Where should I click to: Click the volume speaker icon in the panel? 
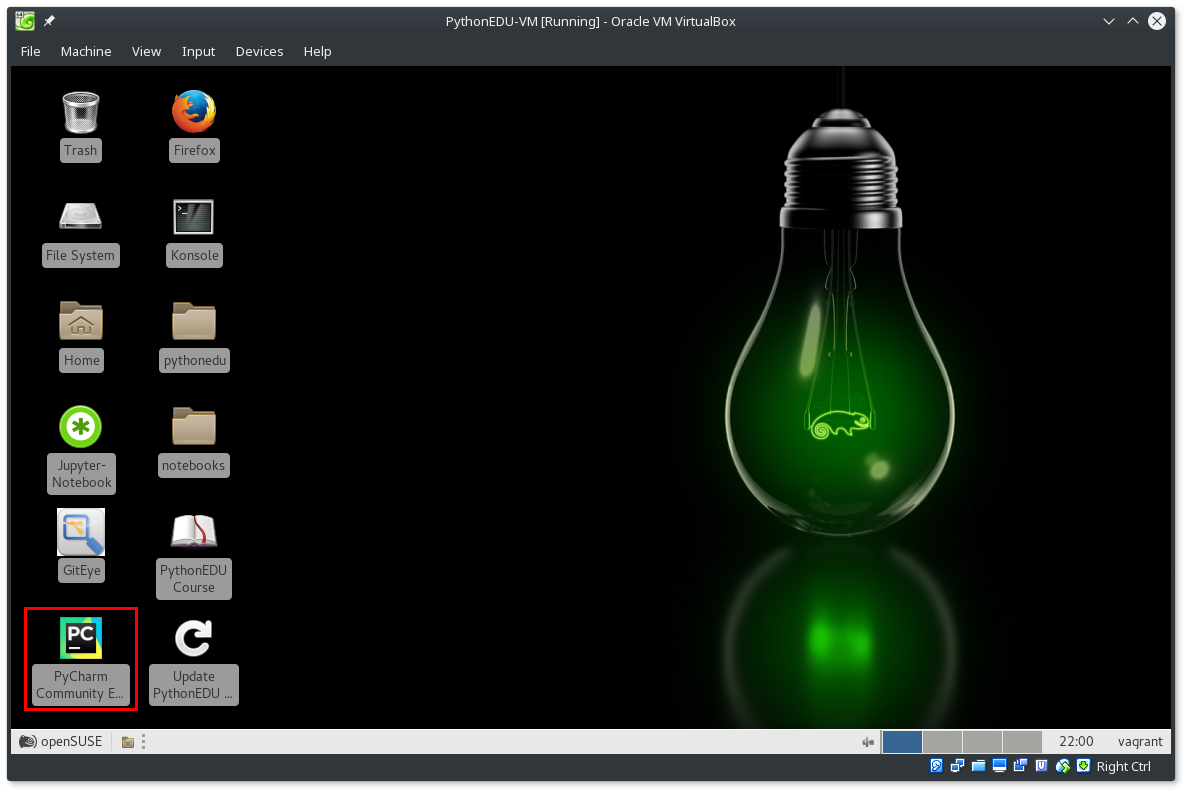pos(868,742)
